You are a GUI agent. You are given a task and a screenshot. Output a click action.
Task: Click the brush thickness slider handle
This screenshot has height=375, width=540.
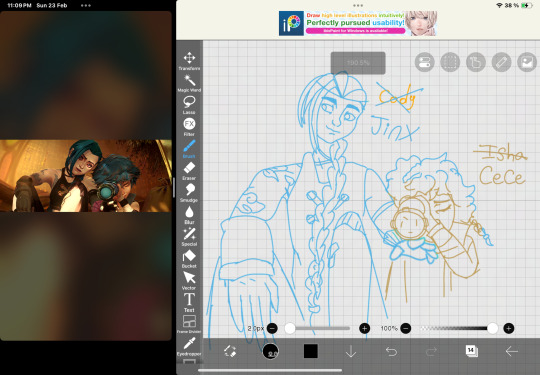click(x=290, y=329)
